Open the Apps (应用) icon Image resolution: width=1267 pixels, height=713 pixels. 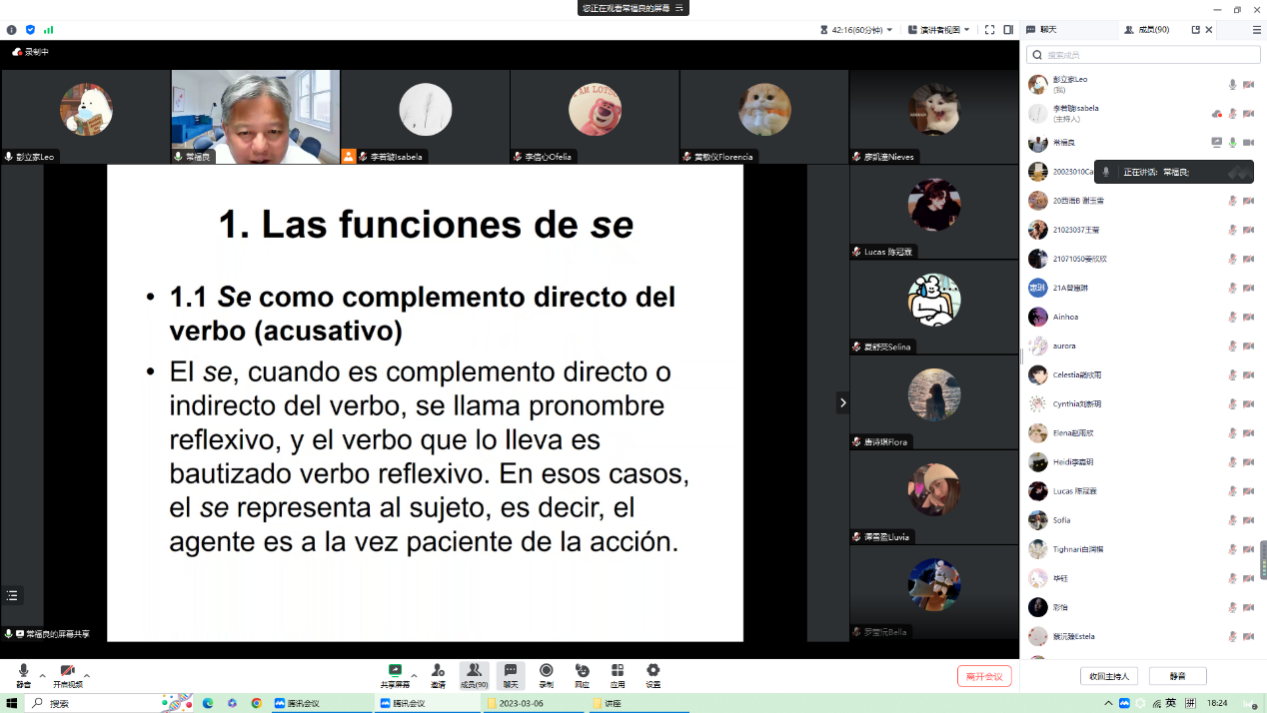click(617, 675)
